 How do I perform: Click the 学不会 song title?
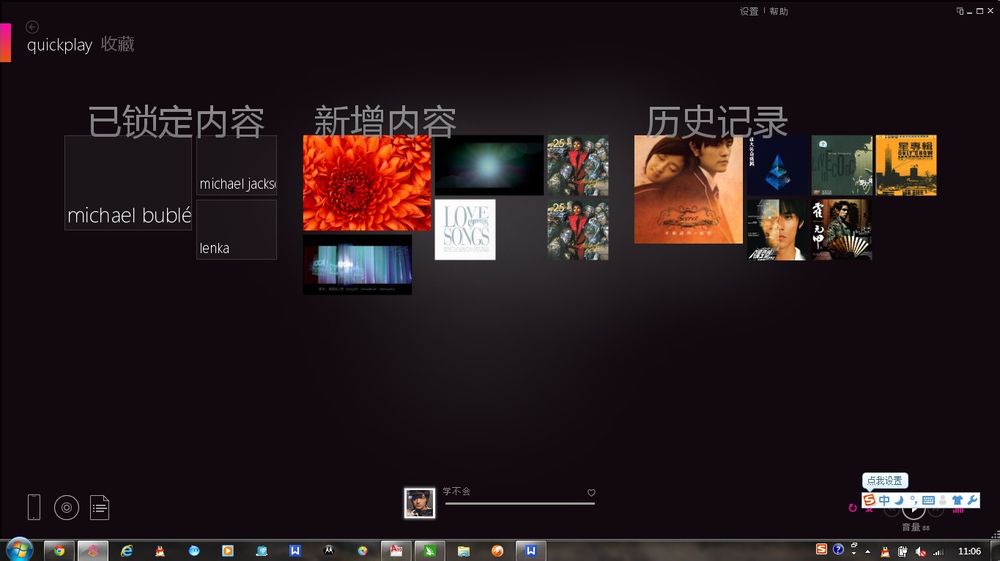pos(457,491)
